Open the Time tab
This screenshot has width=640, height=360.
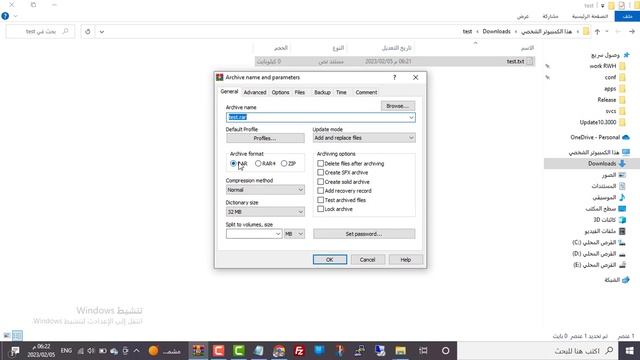point(341,92)
